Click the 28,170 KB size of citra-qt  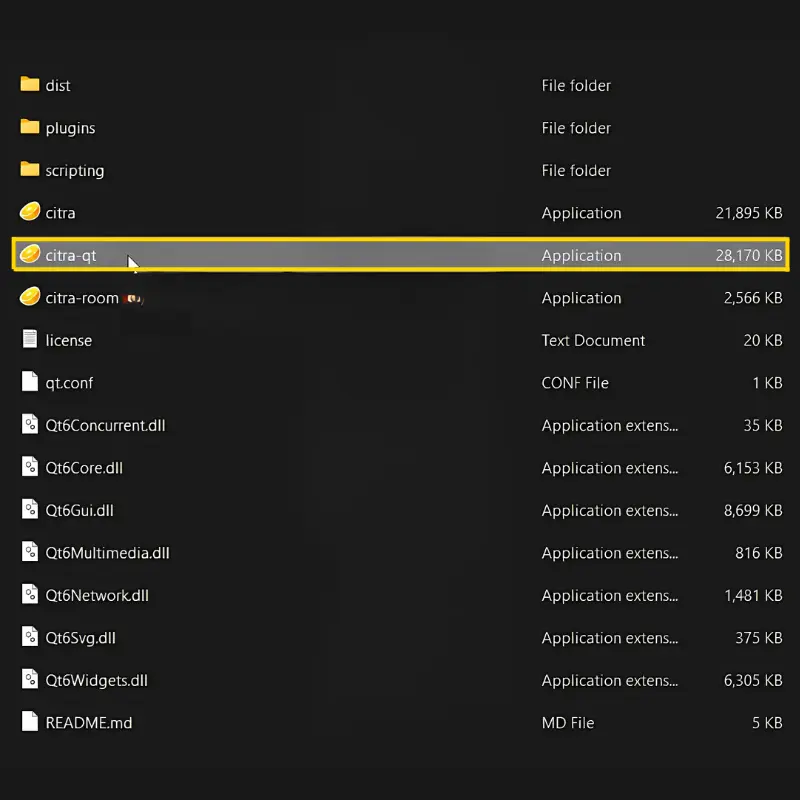(748, 256)
